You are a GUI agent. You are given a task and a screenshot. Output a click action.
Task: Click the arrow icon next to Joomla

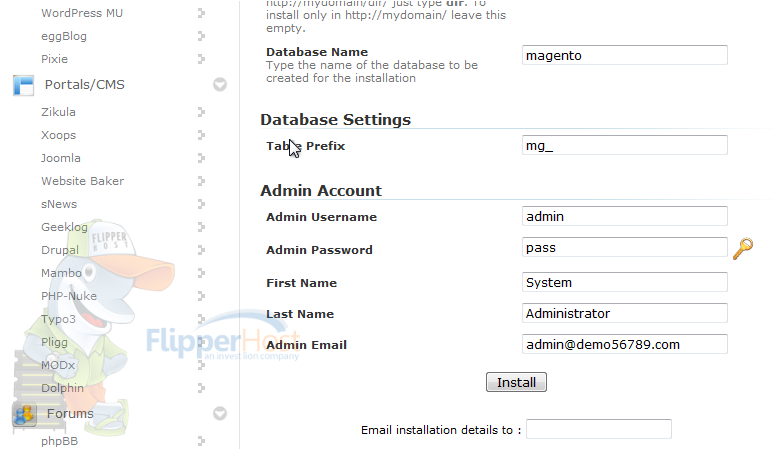(x=201, y=158)
